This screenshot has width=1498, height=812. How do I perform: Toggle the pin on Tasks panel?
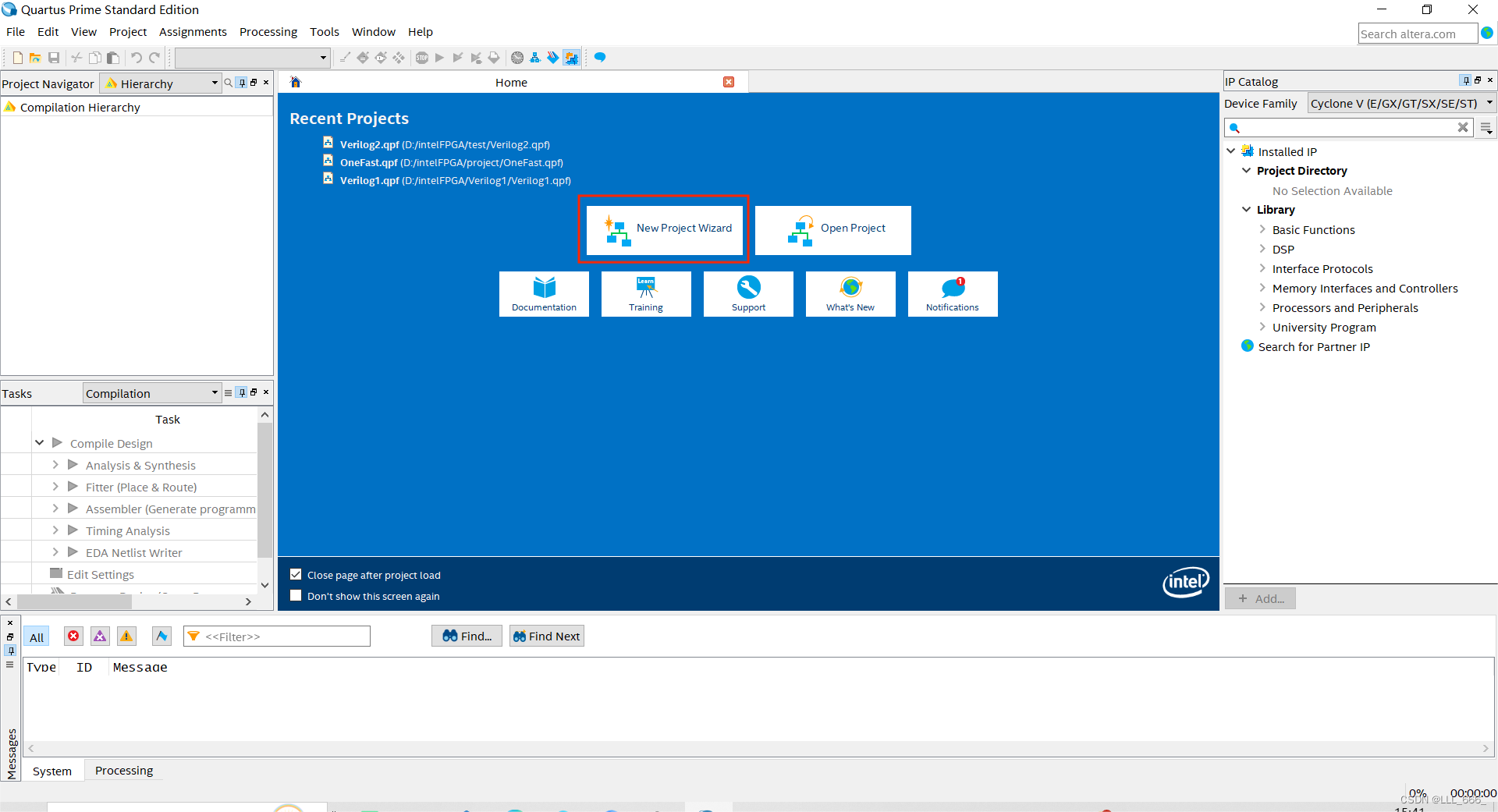pos(242,392)
